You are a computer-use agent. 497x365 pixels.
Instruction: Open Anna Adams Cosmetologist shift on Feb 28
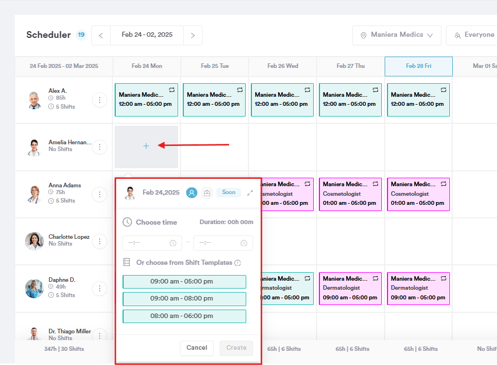tap(418, 194)
